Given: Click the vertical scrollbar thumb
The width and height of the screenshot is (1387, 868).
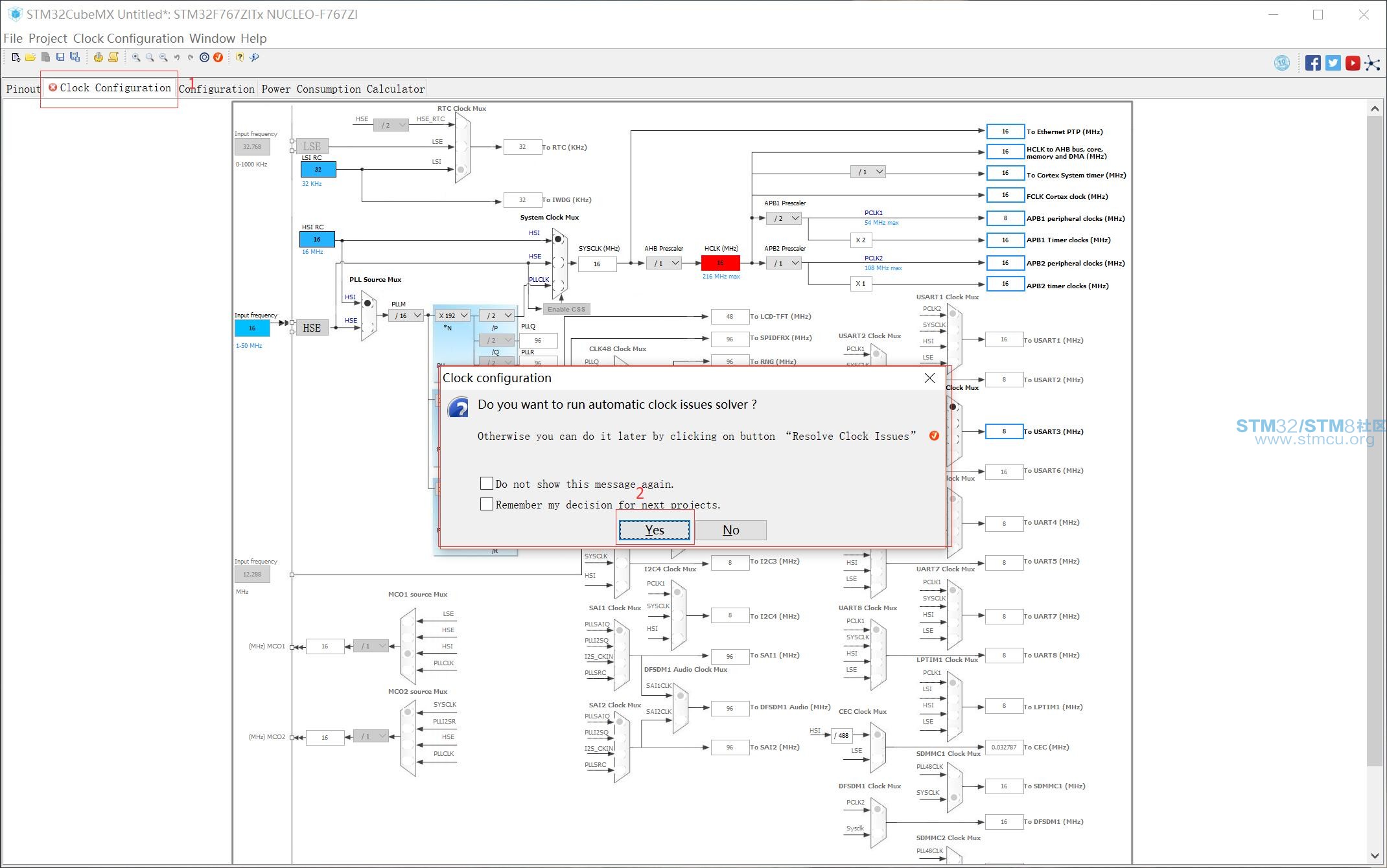Looking at the screenshot, I should tap(1375, 442).
